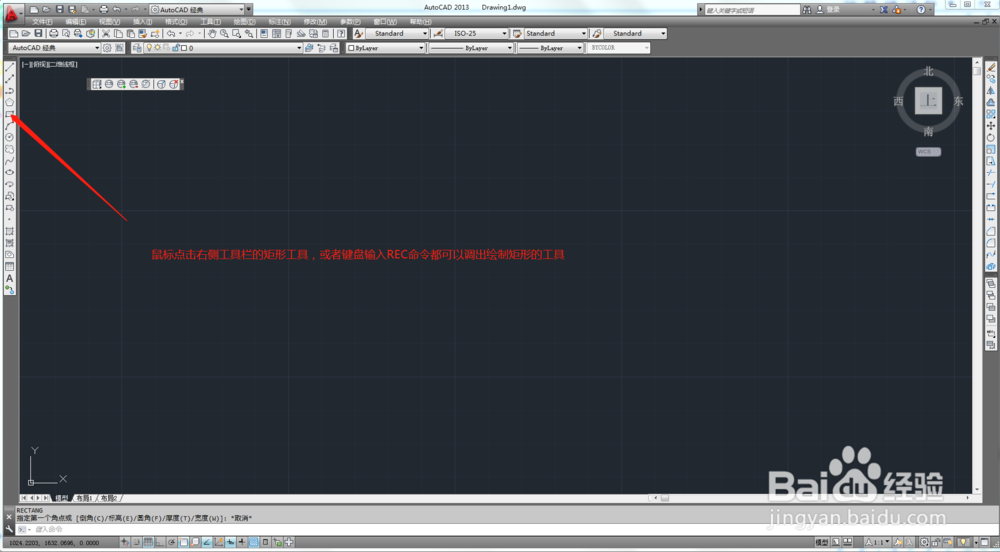Select the Ellipse draw tool
The width and height of the screenshot is (1000, 552).
click(10, 172)
